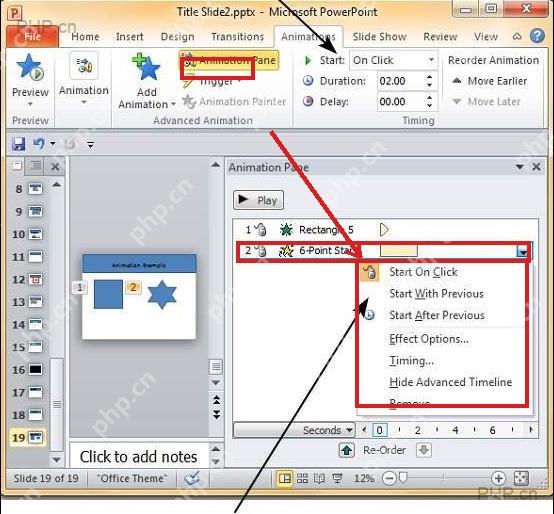This screenshot has height=514, width=554.
Task: Open the Animation gallery icon
Action: click(84, 65)
